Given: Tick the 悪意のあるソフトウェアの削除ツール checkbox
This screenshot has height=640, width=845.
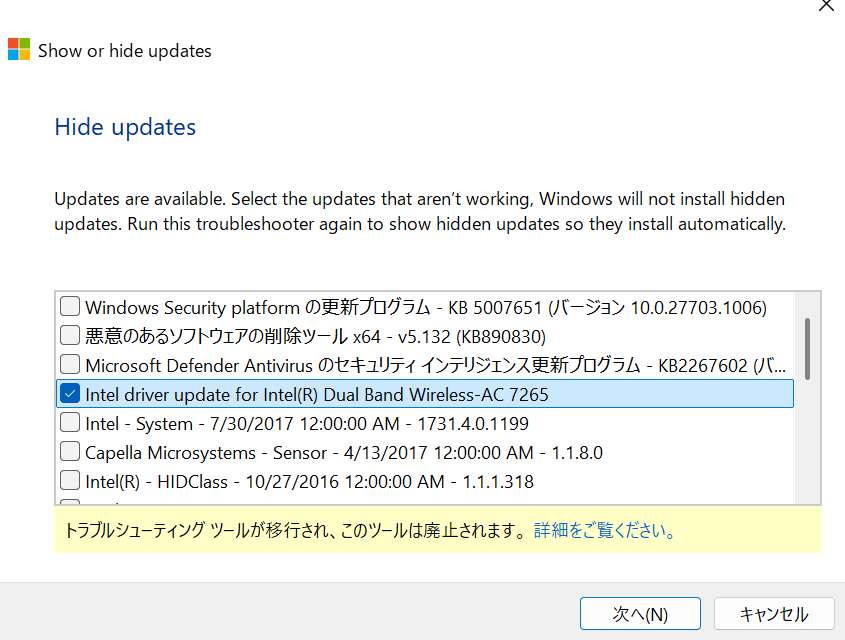Looking at the screenshot, I should [x=70, y=335].
